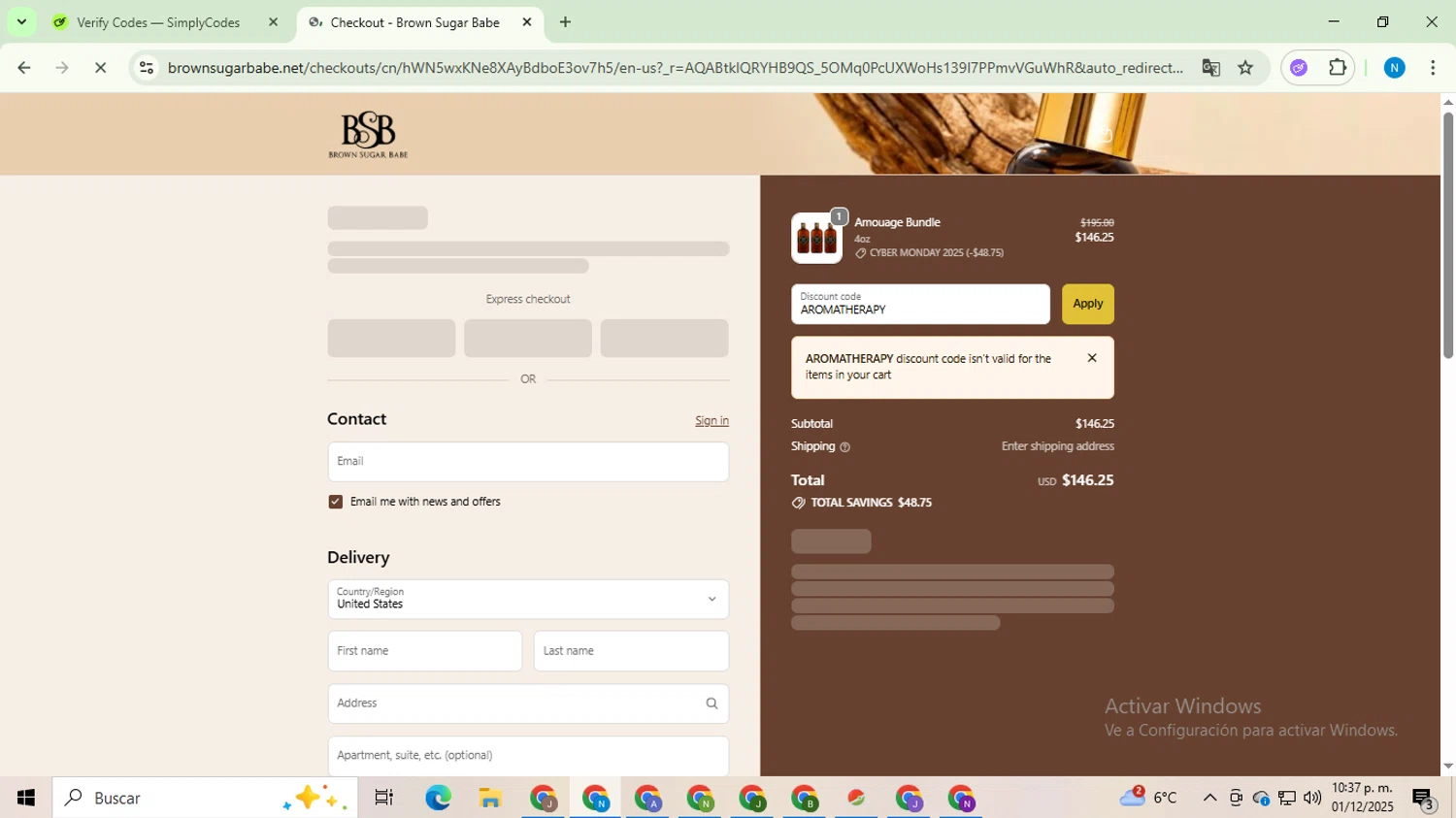
Task: Click the shipping info question mark icon
Action: (844, 447)
